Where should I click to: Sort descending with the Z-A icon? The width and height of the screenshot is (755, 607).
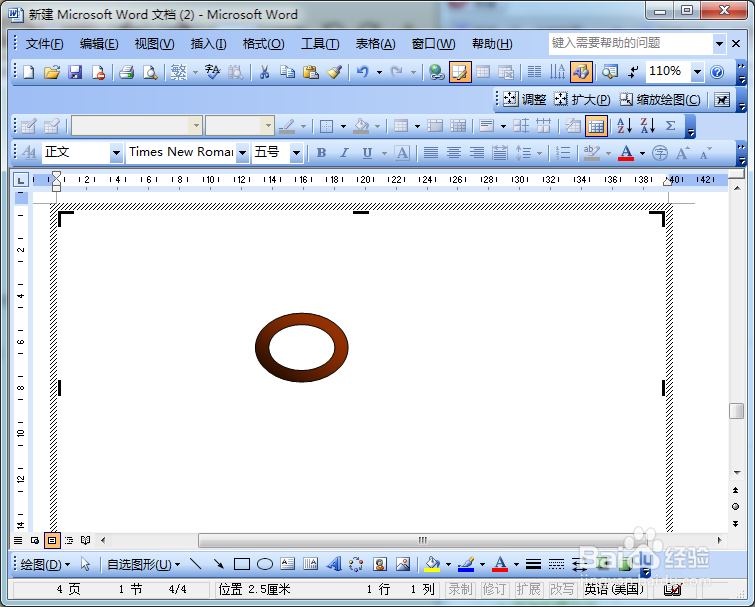(x=648, y=126)
